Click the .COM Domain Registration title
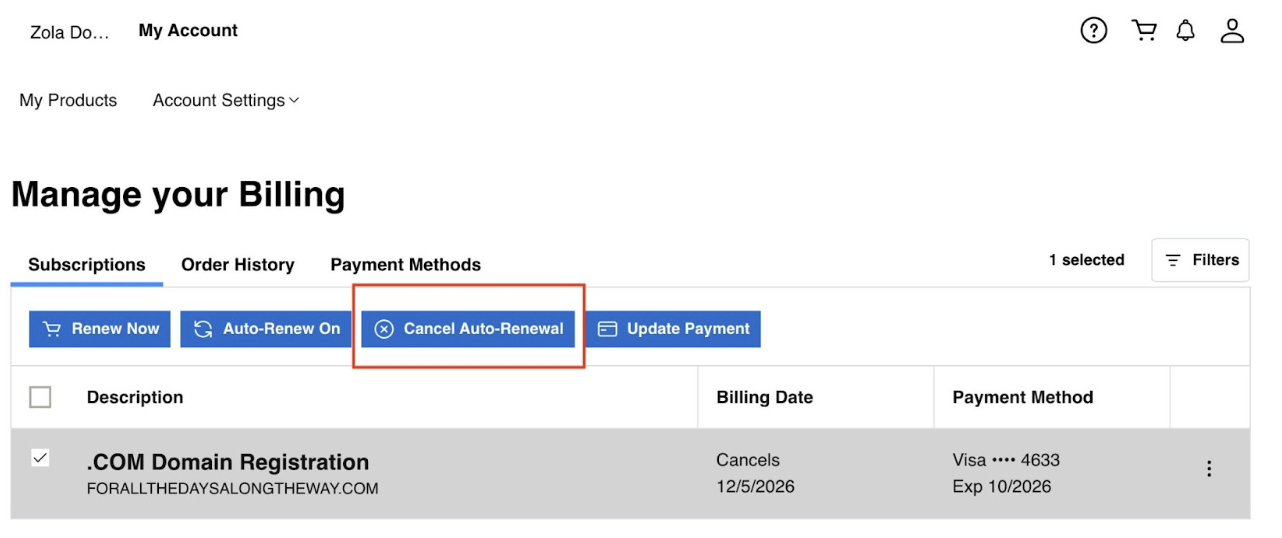The height and width of the screenshot is (538, 1282). [228, 462]
